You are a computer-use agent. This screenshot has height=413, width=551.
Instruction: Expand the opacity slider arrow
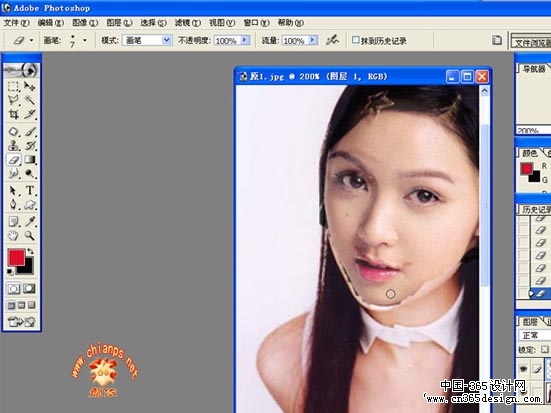(246, 40)
